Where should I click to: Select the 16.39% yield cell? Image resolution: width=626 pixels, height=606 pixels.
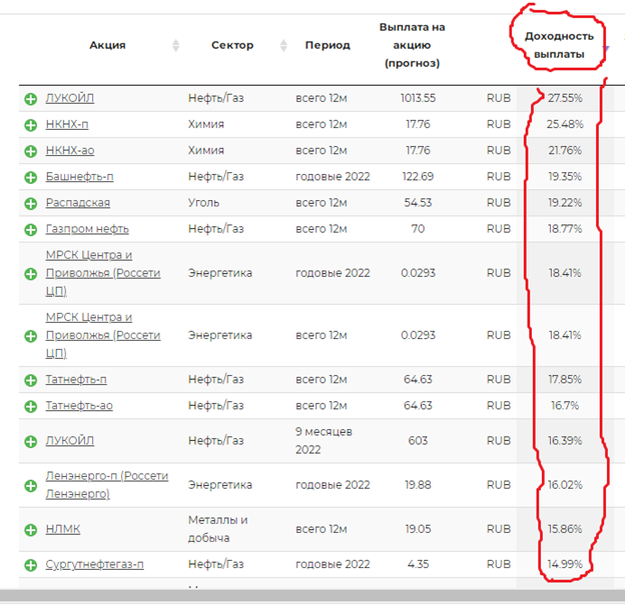(x=565, y=441)
